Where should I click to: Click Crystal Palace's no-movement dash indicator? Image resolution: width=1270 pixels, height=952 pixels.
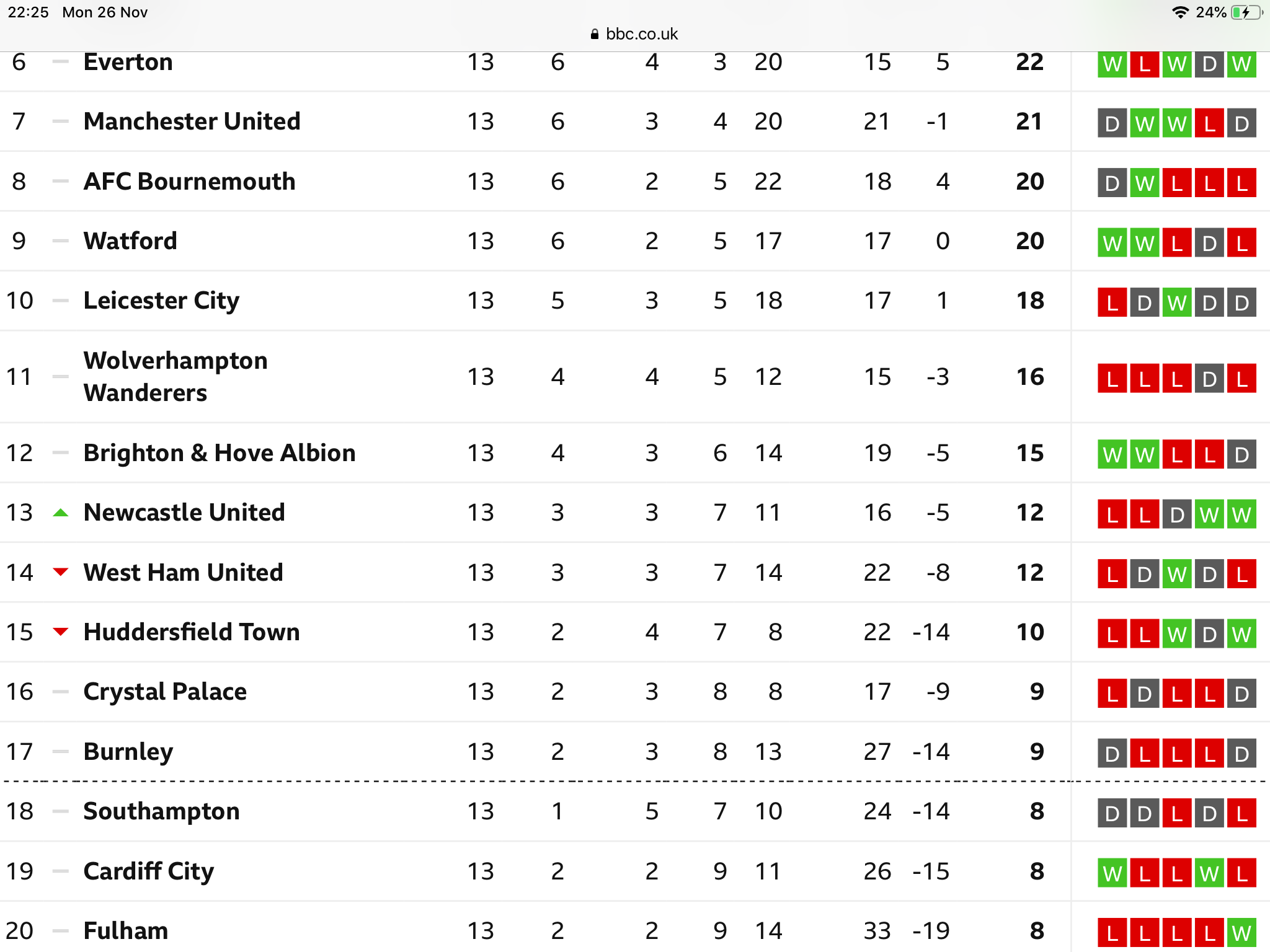point(60,692)
